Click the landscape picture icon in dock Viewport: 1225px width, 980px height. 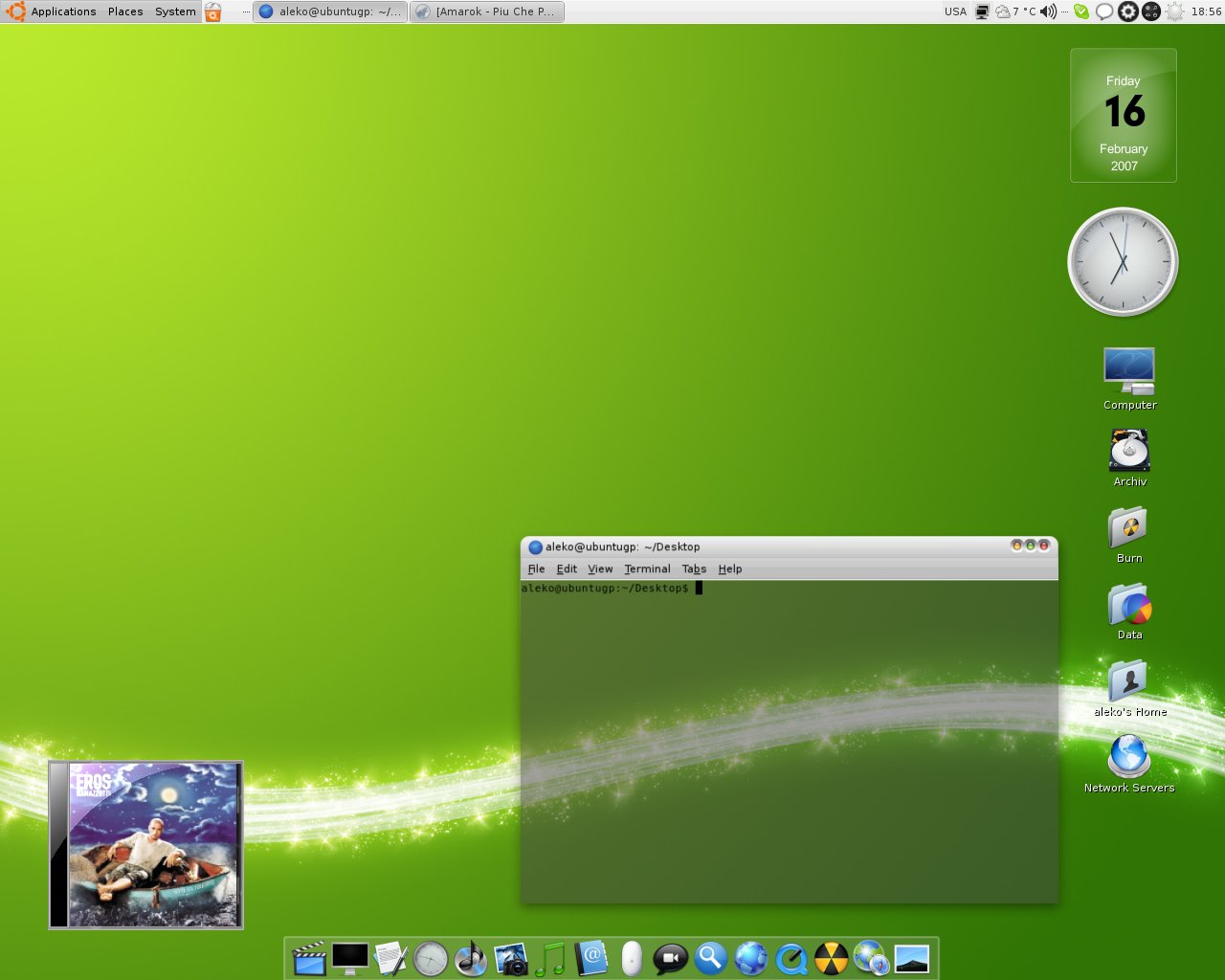912,959
